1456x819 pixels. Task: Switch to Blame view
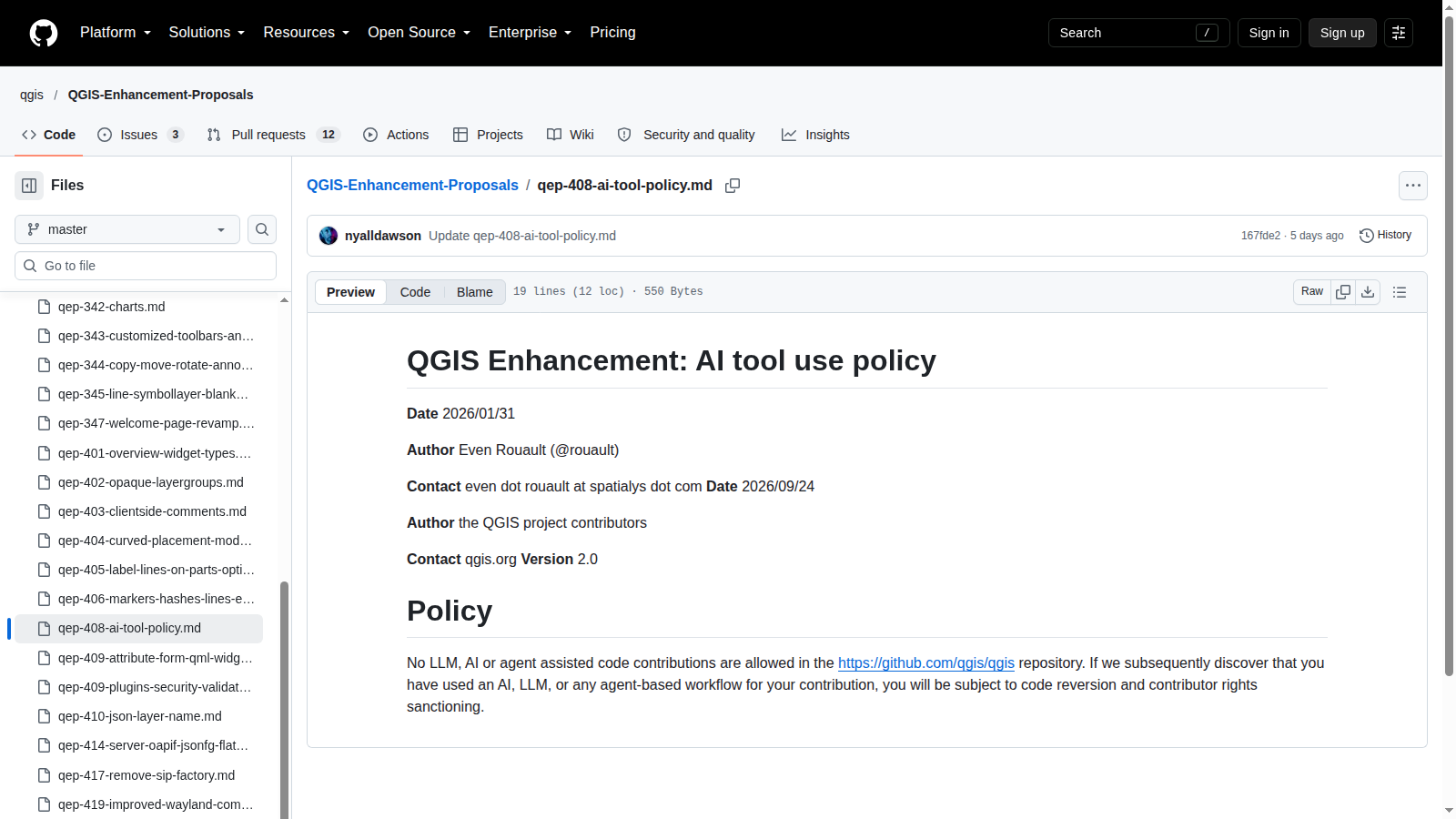pos(474,292)
